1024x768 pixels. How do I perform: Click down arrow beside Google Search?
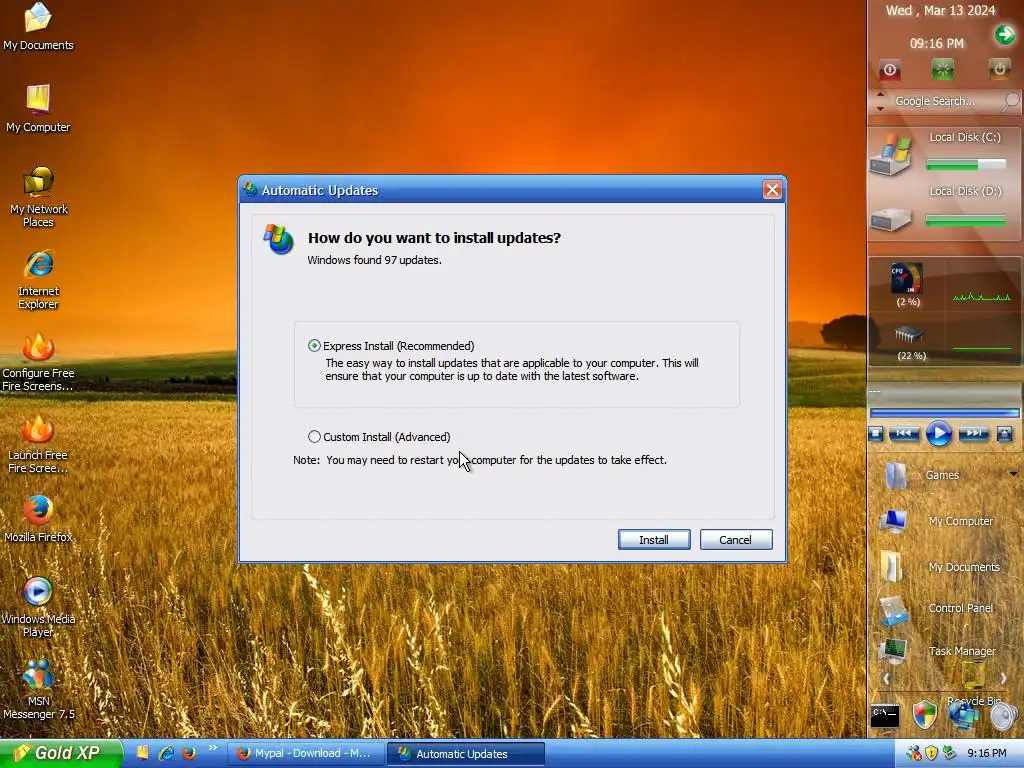[x=880, y=108]
